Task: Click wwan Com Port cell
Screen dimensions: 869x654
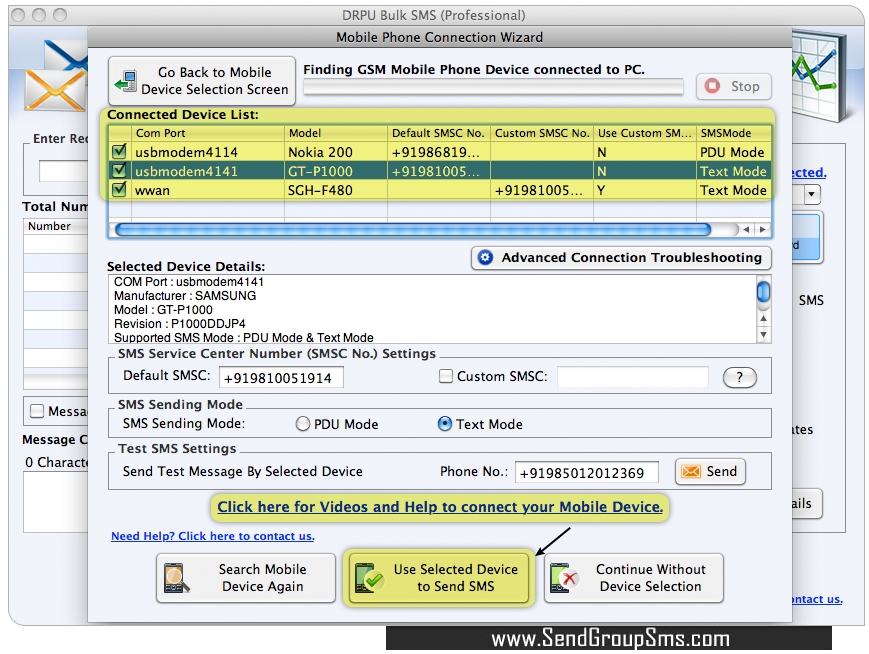Action: pos(208,190)
